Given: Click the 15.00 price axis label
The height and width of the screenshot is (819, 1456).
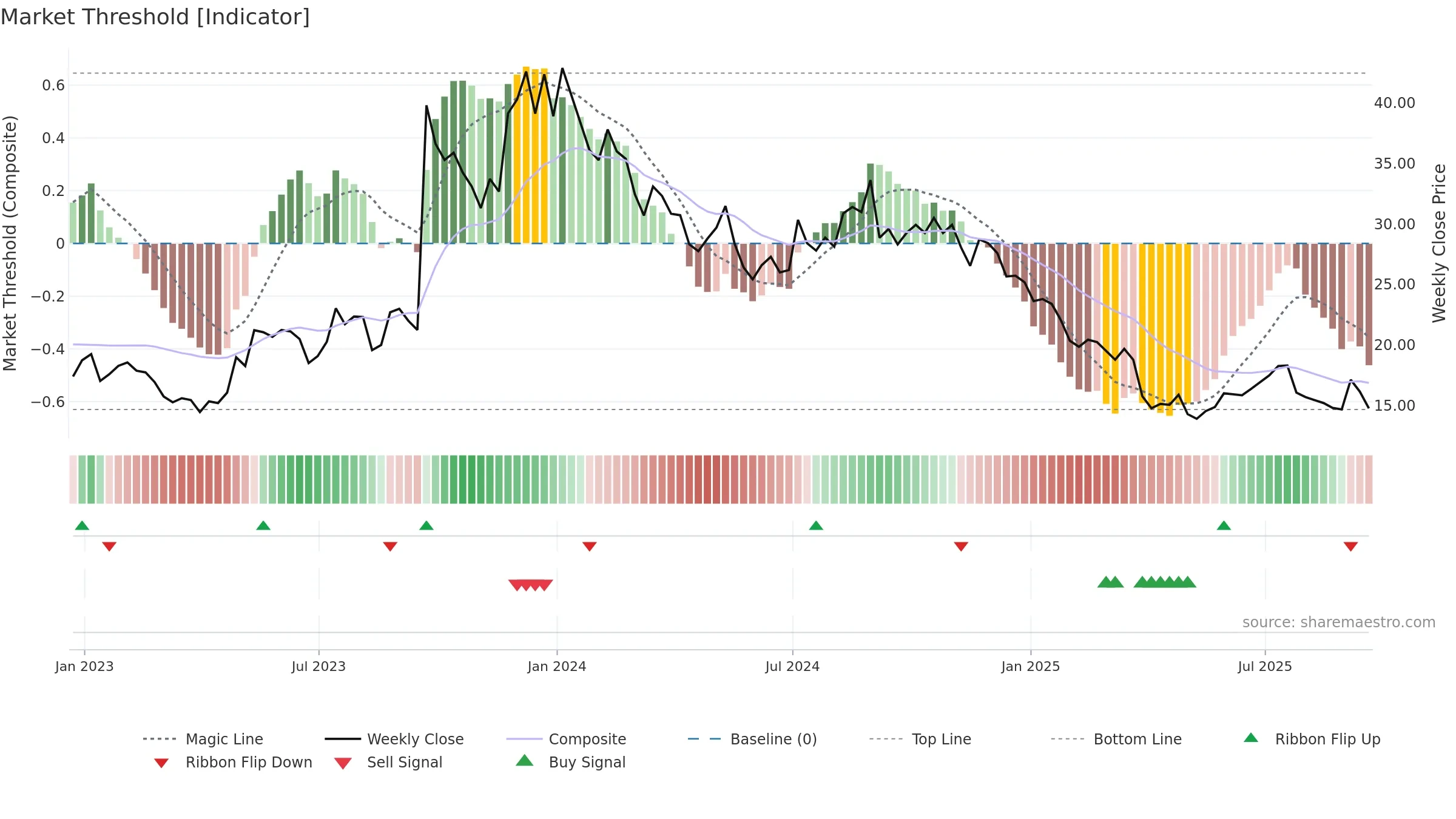Looking at the screenshot, I should coord(1395,406).
